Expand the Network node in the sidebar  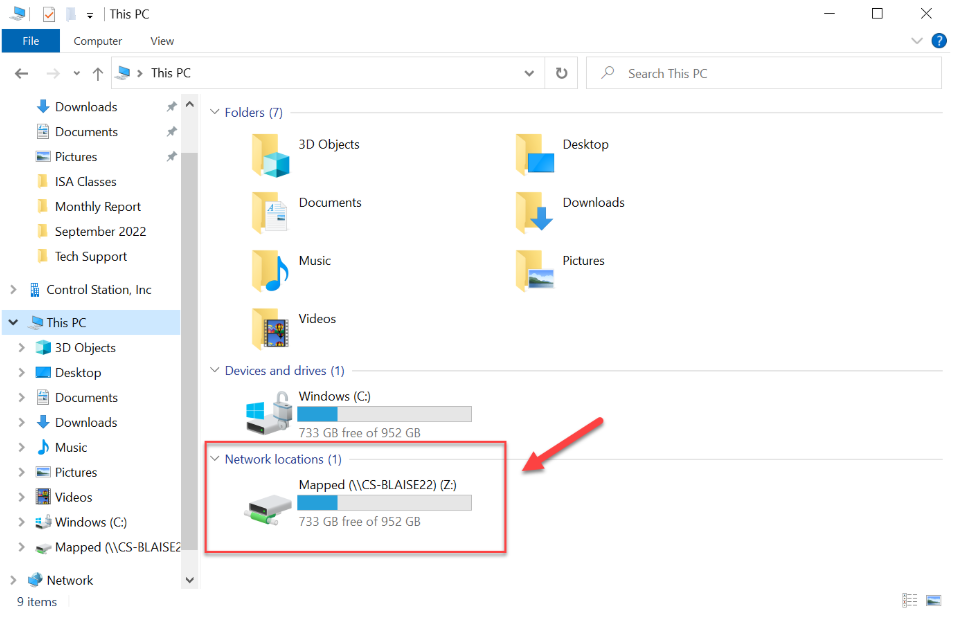point(13,580)
